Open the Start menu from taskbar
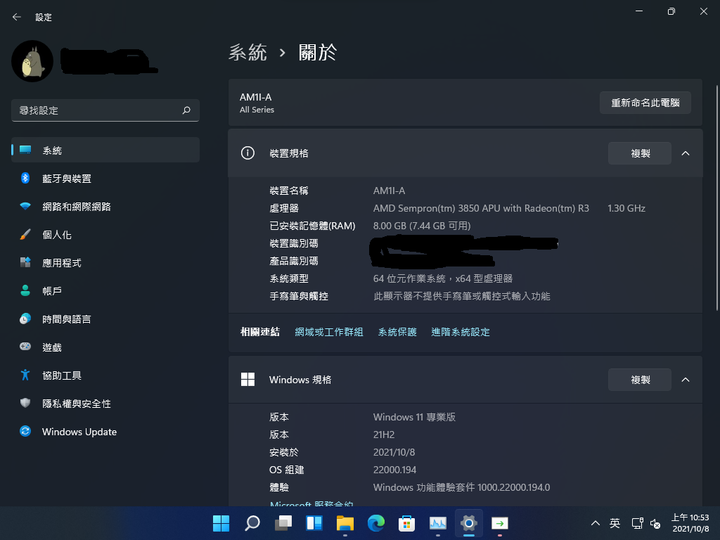This screenshot has width=720, height=540. click(221, 523)
